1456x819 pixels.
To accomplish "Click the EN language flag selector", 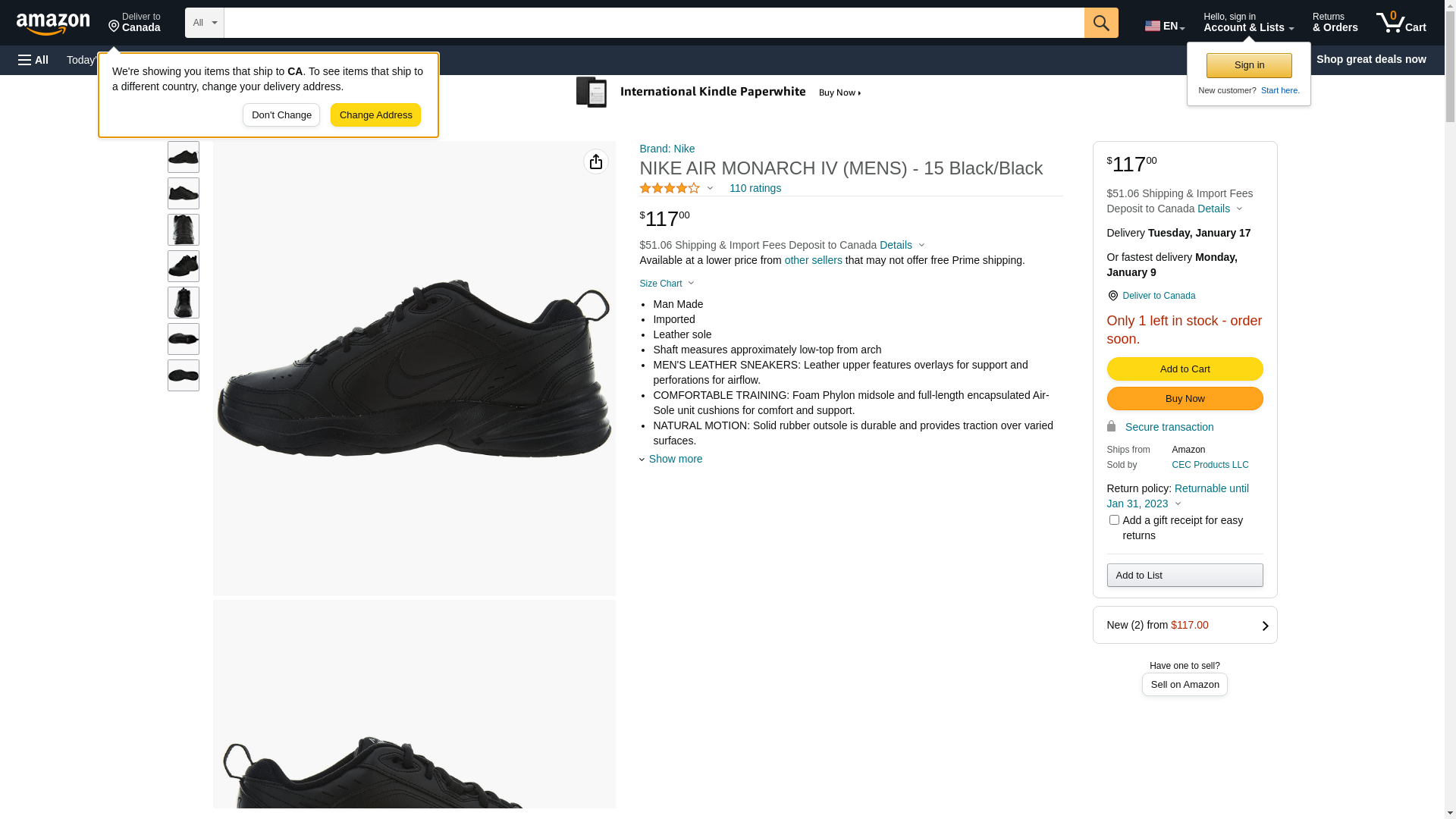I will (x=1164, y=26).
